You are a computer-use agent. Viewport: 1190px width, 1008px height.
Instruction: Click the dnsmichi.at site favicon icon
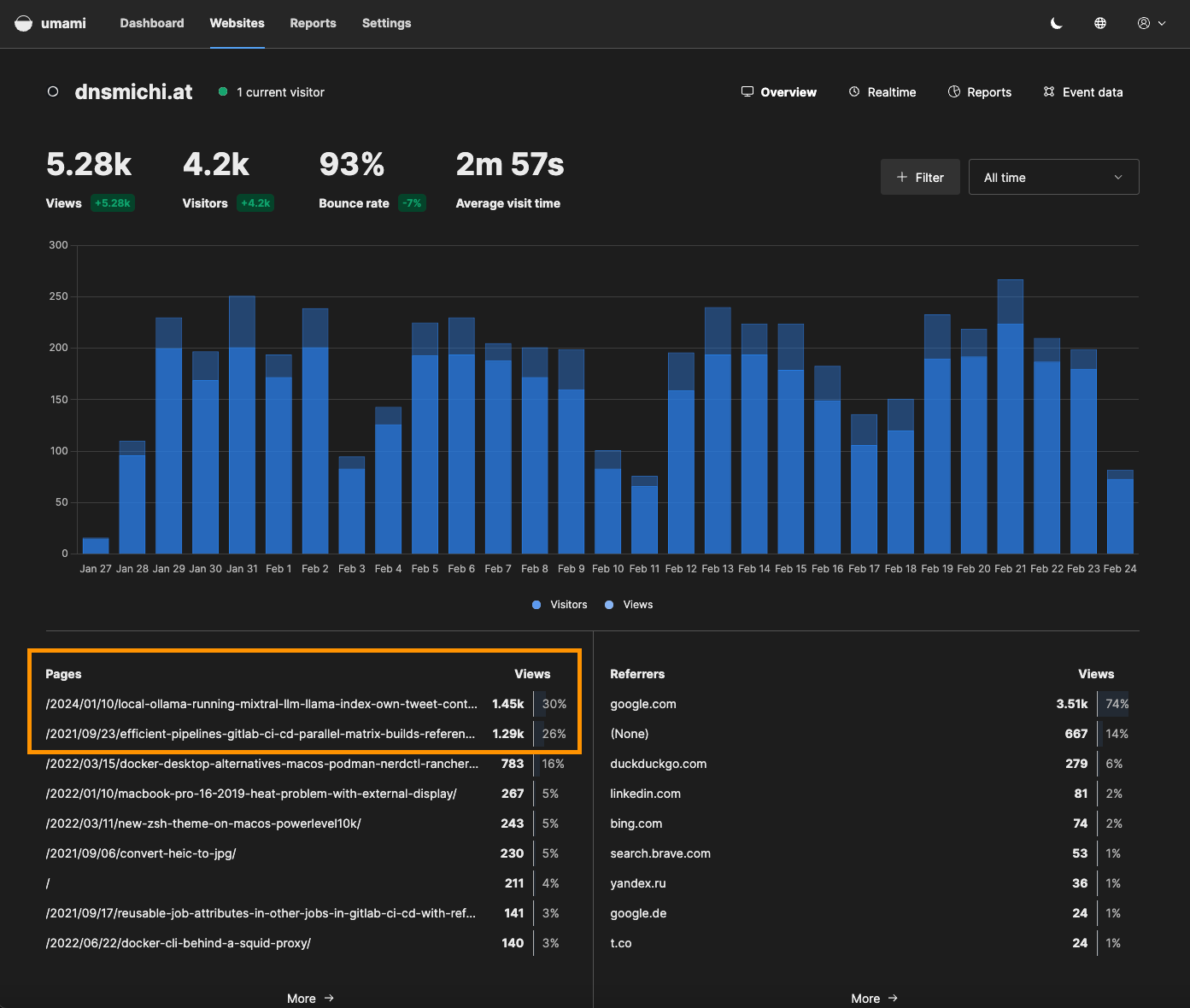[x=53, y=91]
